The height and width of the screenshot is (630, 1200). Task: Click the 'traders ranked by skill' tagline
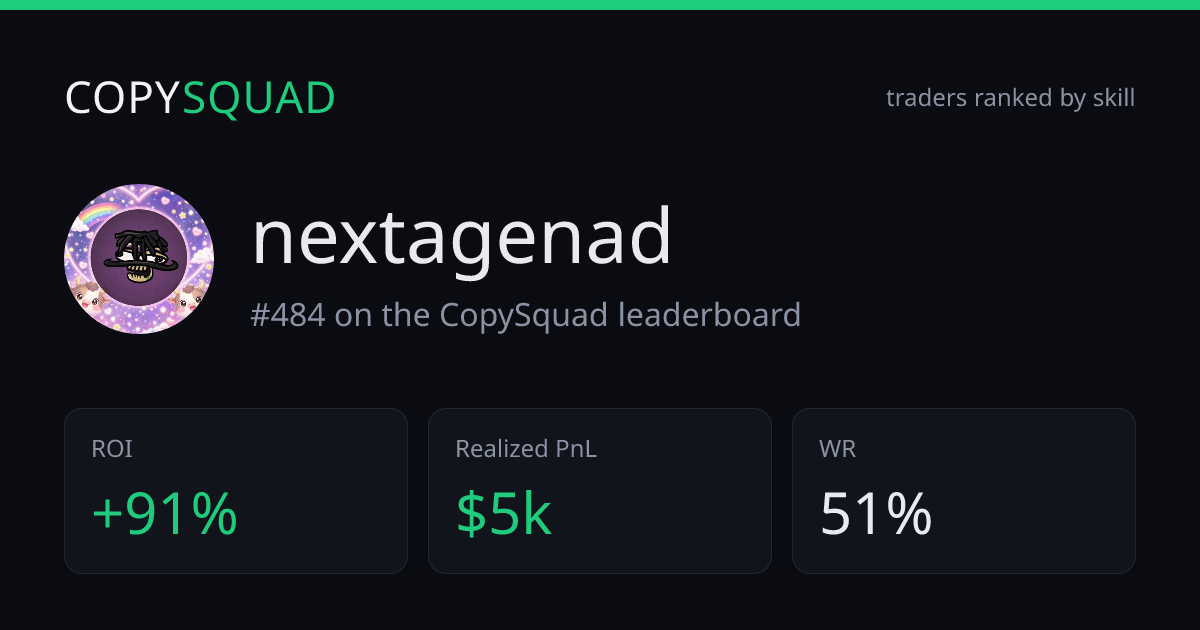coord(1010,98)
